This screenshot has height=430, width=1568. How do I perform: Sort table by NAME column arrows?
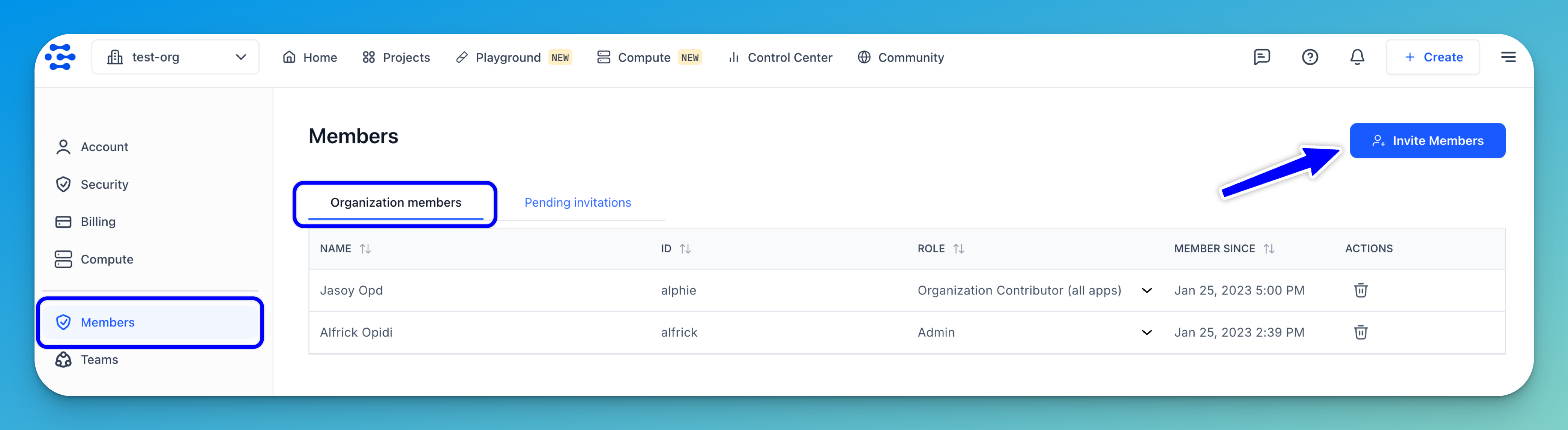click(x=365, y=248)
